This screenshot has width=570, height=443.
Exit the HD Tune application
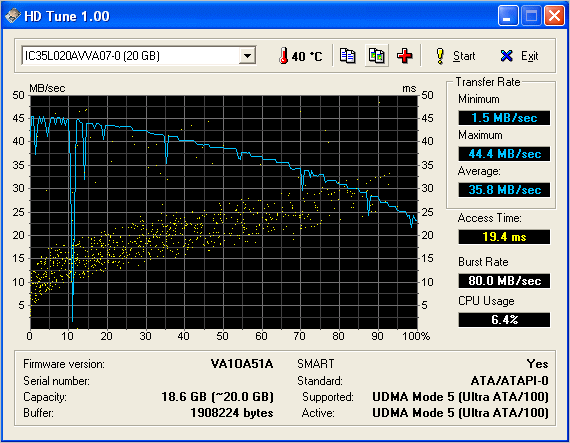[519, 56]
